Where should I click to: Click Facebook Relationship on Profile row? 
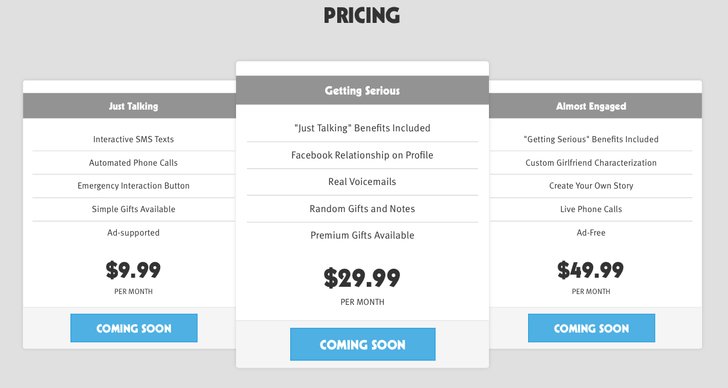(362, 155)
